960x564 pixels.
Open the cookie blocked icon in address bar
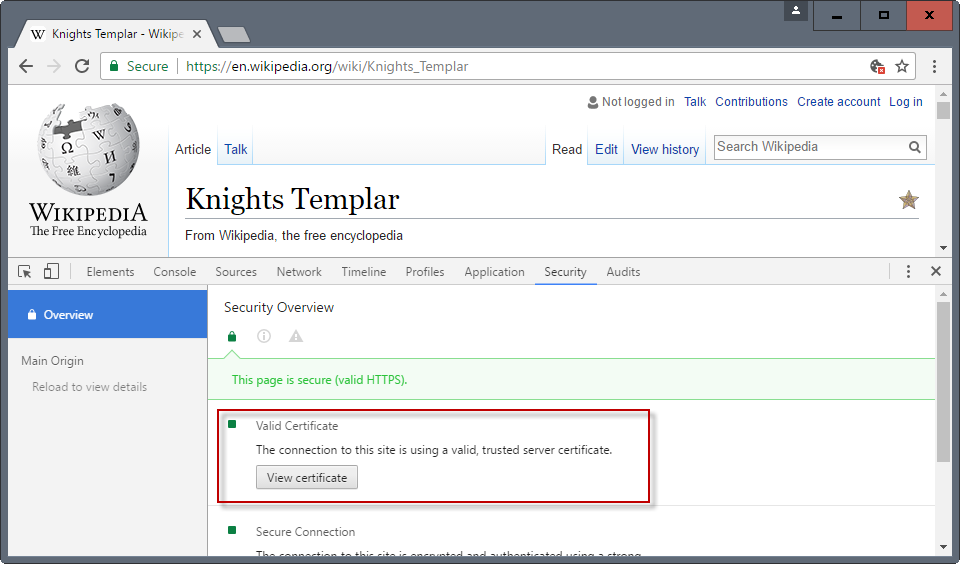coord(877,66)
